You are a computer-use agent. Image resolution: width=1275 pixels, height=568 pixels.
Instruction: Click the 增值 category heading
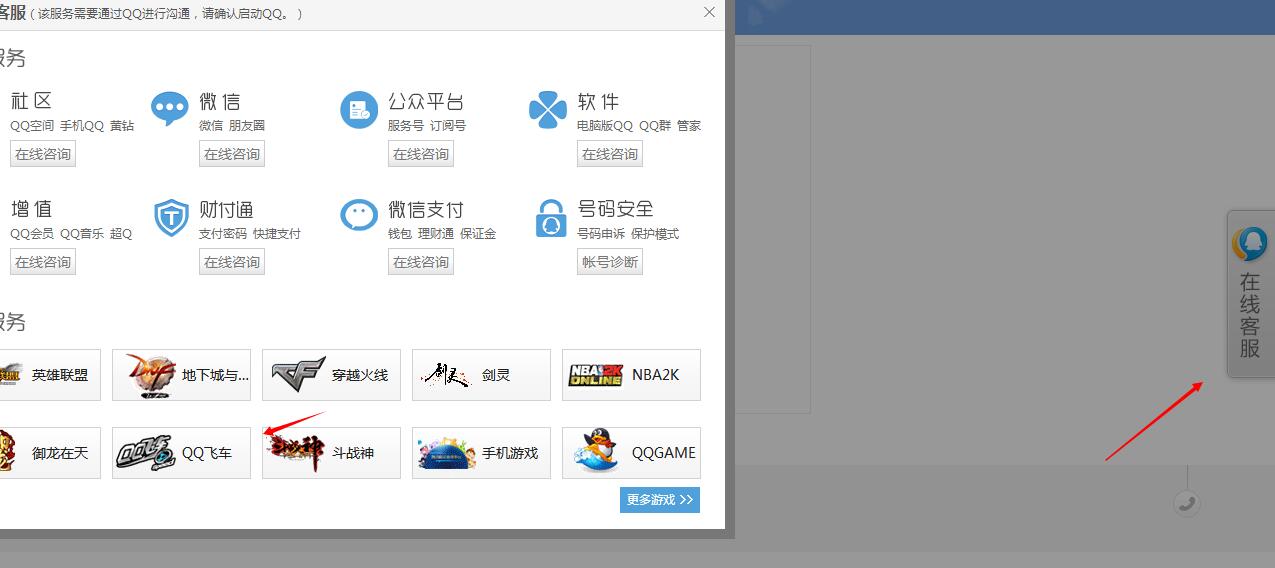31,209
